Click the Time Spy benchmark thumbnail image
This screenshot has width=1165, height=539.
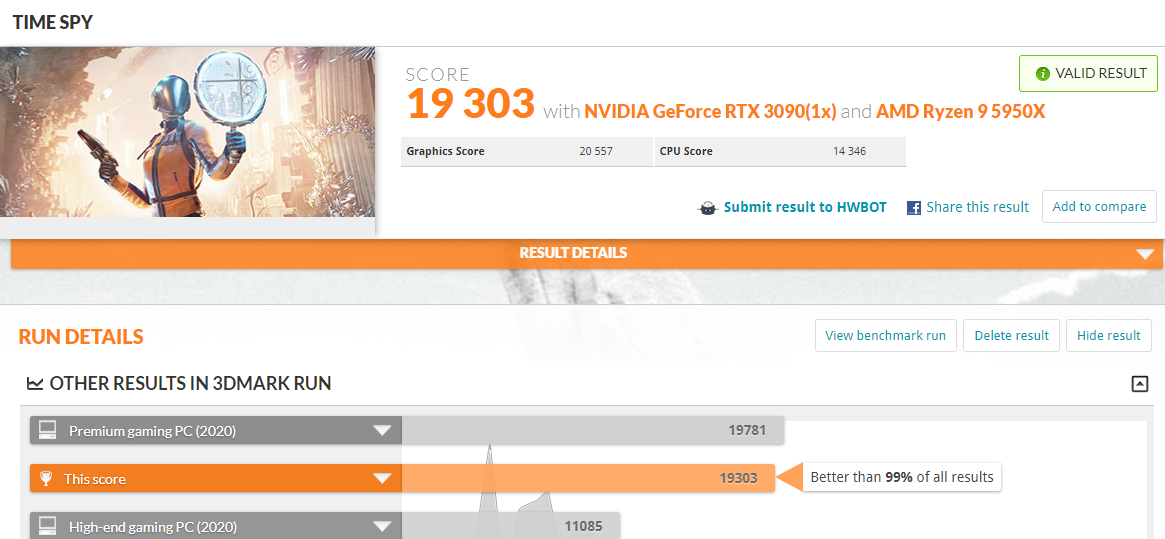pos(187,132)
